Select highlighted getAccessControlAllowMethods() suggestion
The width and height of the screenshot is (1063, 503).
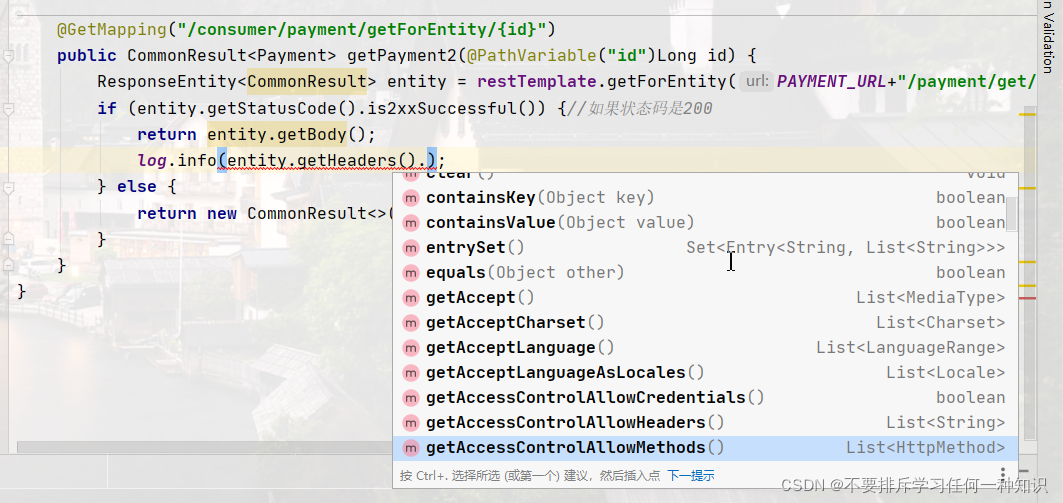705,448
